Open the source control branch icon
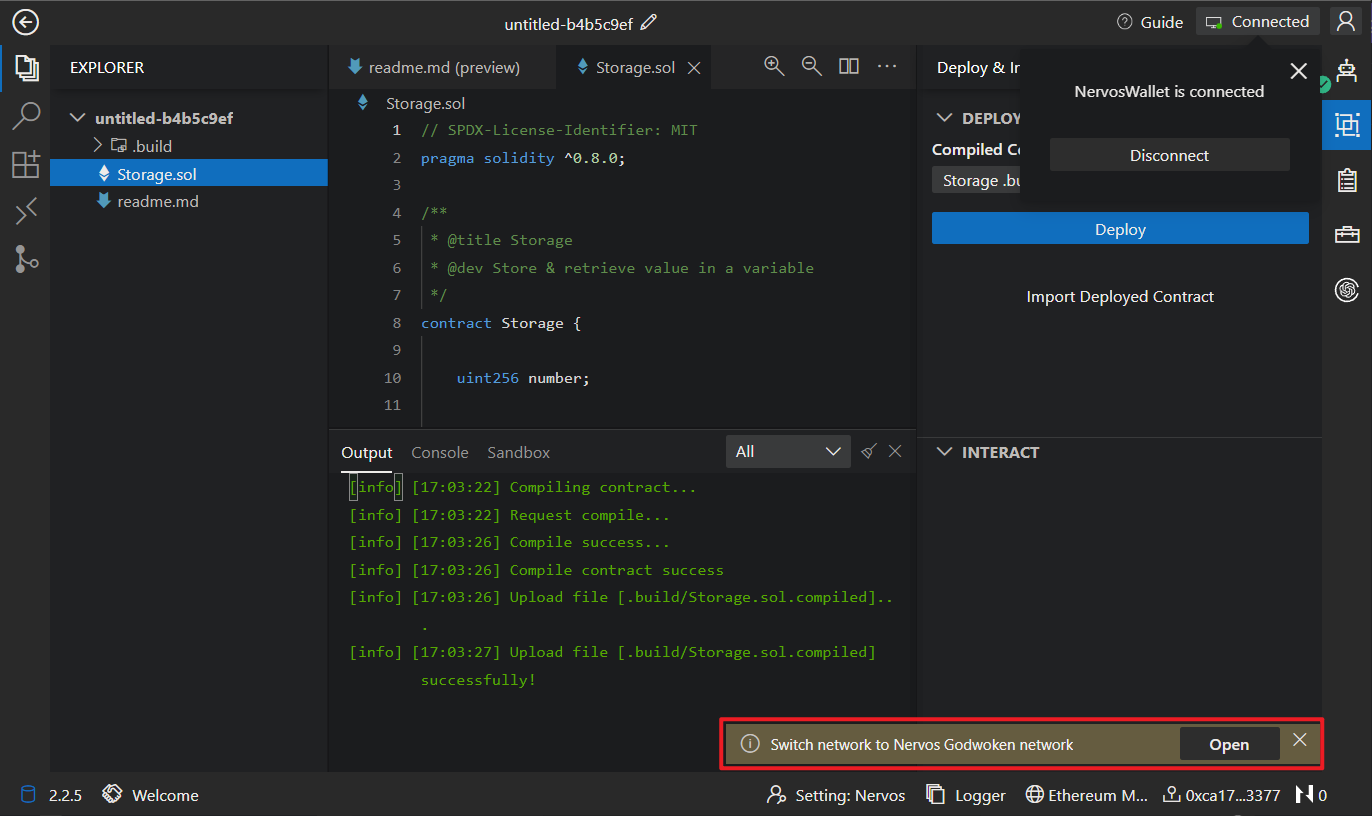Image resolution: width=1372 pixels, height=816 pixels. click(26, 259)
